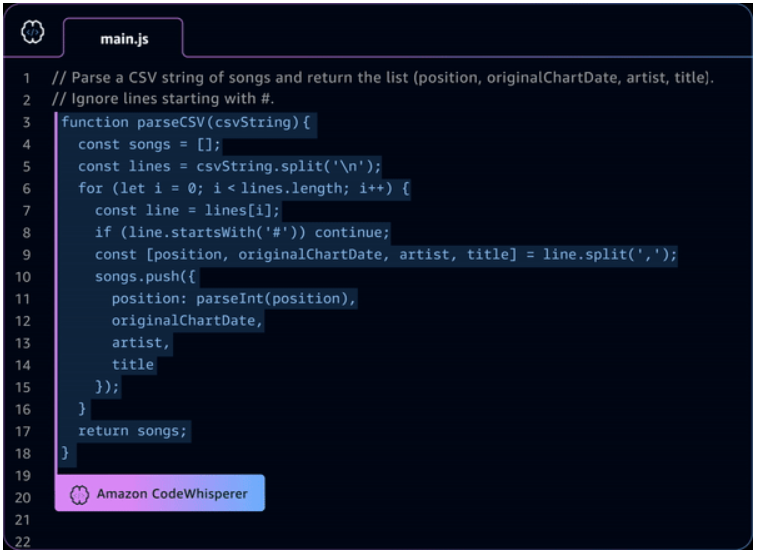Click the 'for' loop keyword on line 6
The image size is (758, 554).
pyautogui.click(x=90, y=188)
